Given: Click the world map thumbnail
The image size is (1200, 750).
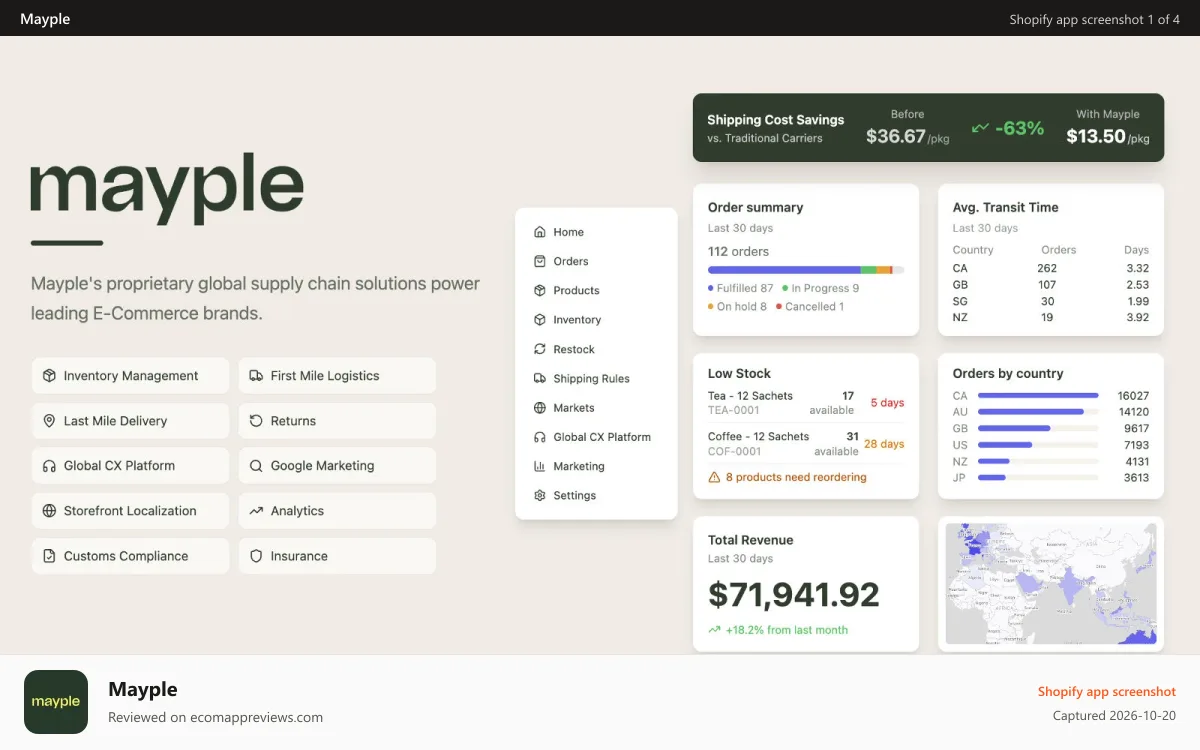Looking at the screenshot, I should (1051, 584).
